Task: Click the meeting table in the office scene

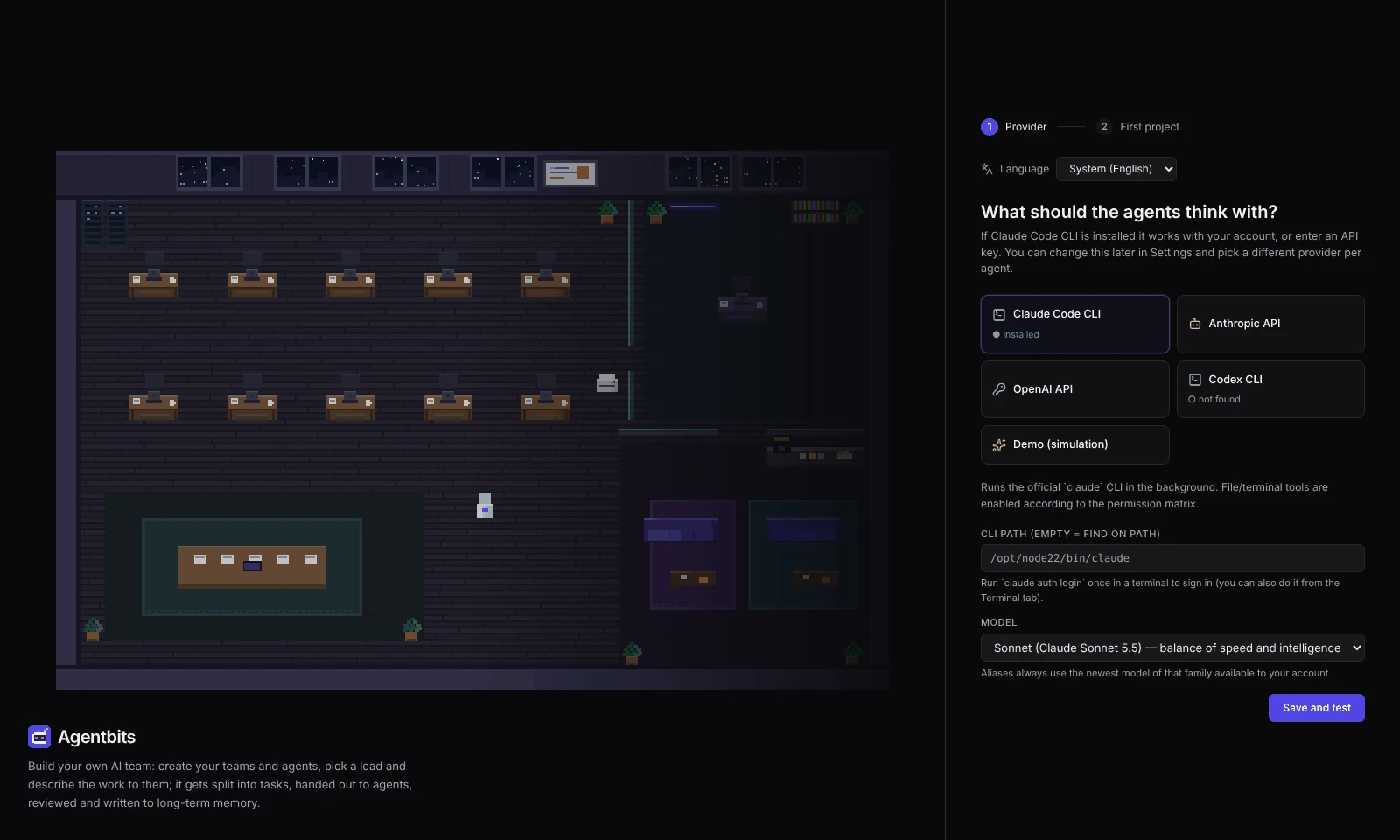Action: [252, 566]
